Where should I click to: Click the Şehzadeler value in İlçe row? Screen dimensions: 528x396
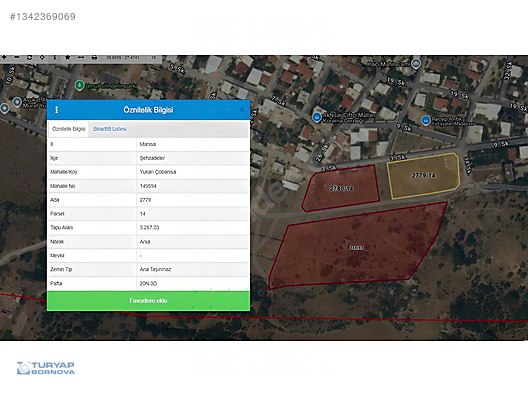[x=152, y=158]
